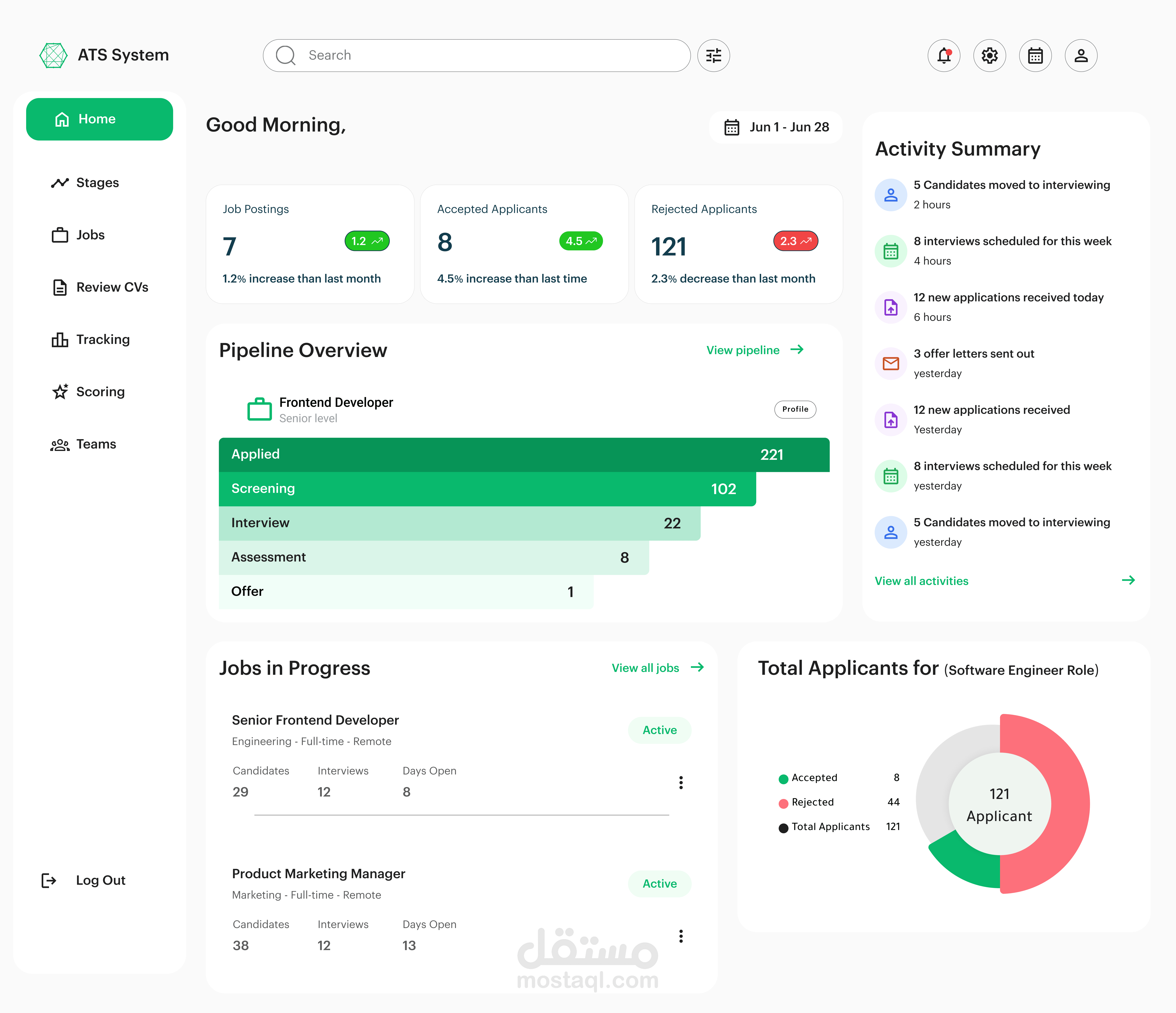Open settings gear
Image resolution: width=1176 pixels, height=1013 pixels.
tap(990, 55)
